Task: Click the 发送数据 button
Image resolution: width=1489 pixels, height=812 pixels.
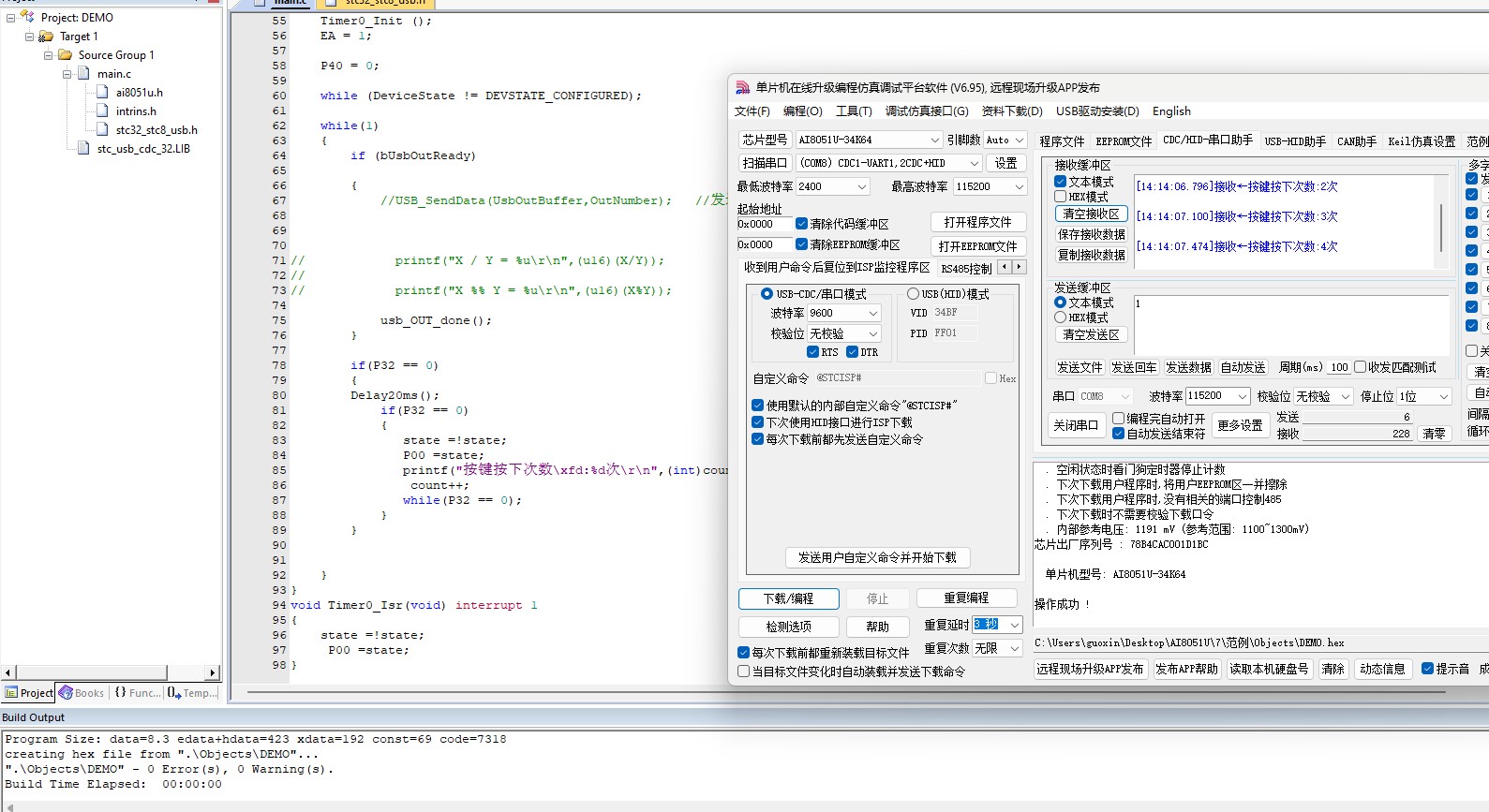Action: coord(1188,367)
